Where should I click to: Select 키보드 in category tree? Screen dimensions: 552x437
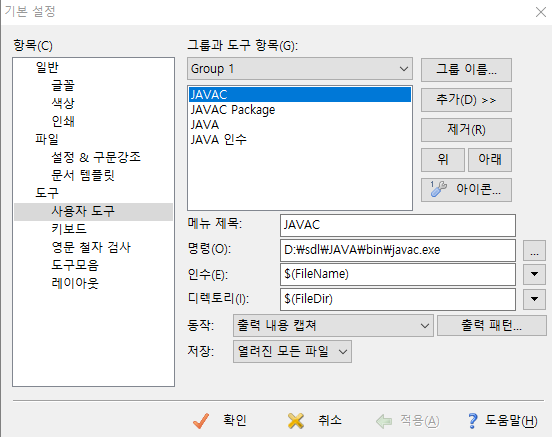coord(69,229)
